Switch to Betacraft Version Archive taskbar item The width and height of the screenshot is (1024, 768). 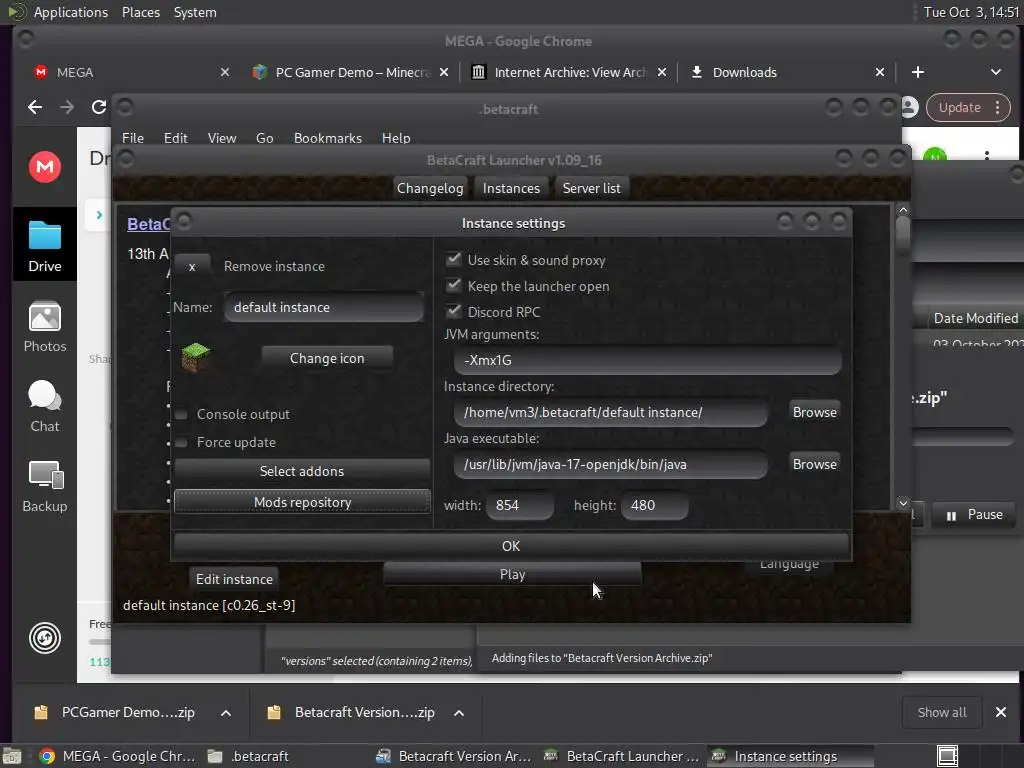[x=455, y=756]
